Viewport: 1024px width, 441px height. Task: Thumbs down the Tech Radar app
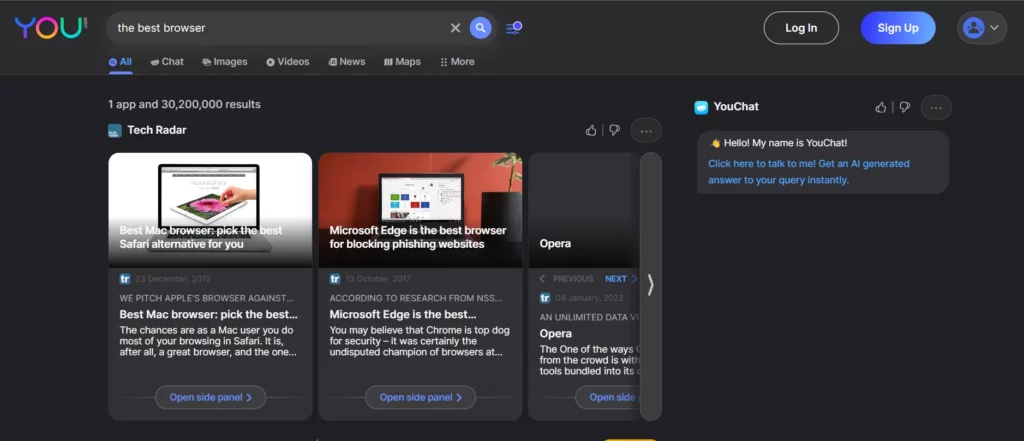pyautogui.click(x=615, y=130)
